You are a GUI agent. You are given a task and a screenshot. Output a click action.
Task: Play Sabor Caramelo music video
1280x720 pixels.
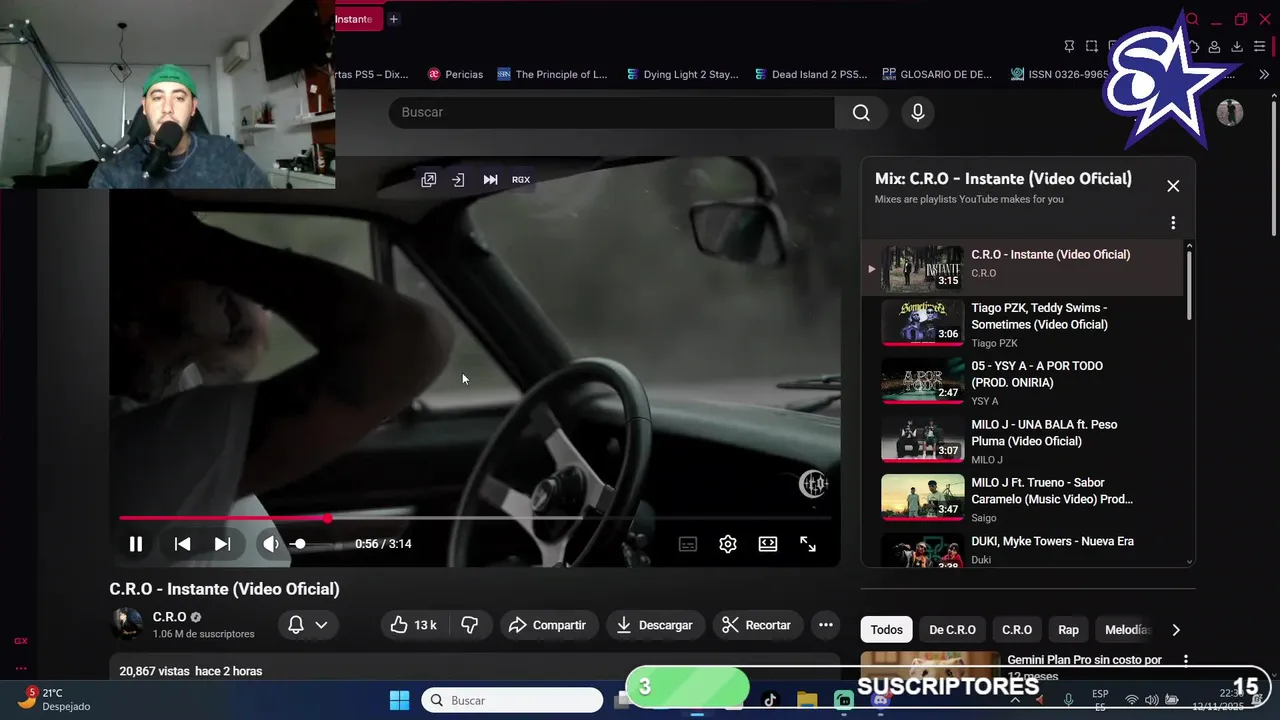(x=1023, y=499)
